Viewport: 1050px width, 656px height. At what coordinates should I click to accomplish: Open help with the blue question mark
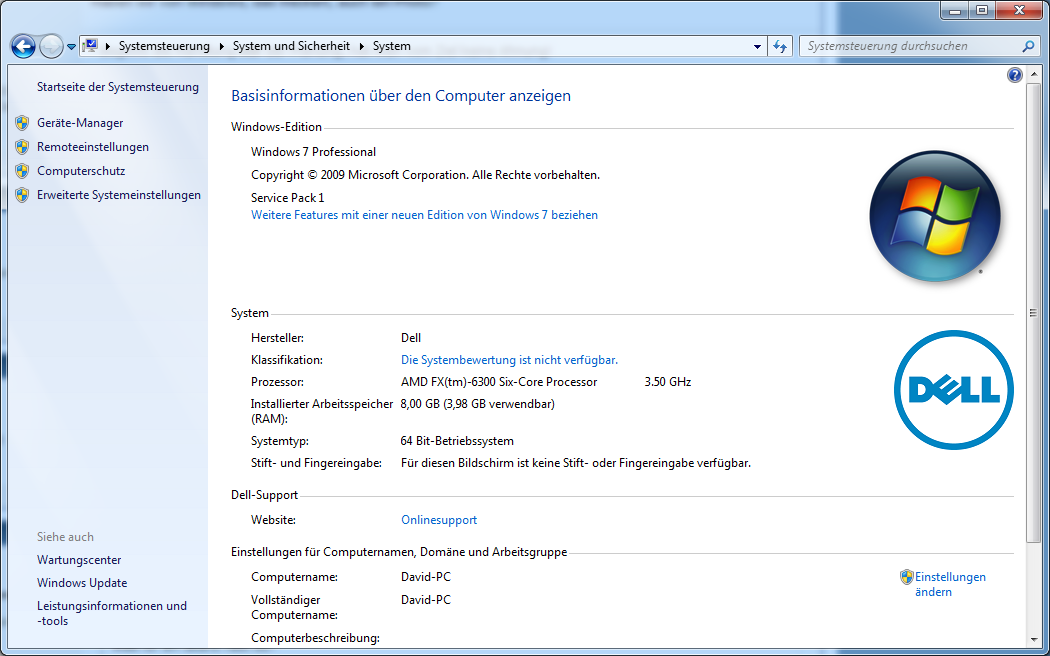pos(1015,75)
